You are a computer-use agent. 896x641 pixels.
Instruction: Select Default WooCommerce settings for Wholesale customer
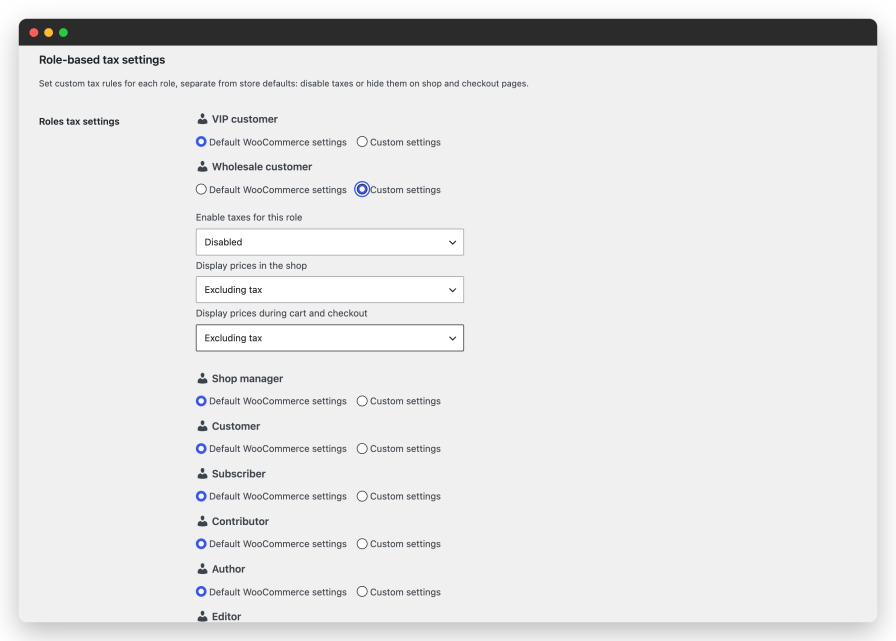click(x=201, y=189)
